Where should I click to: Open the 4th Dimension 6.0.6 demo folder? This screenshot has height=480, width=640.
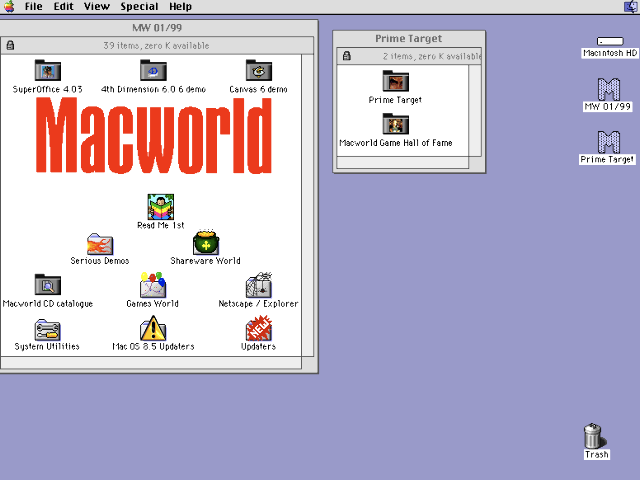coord(153,70)
